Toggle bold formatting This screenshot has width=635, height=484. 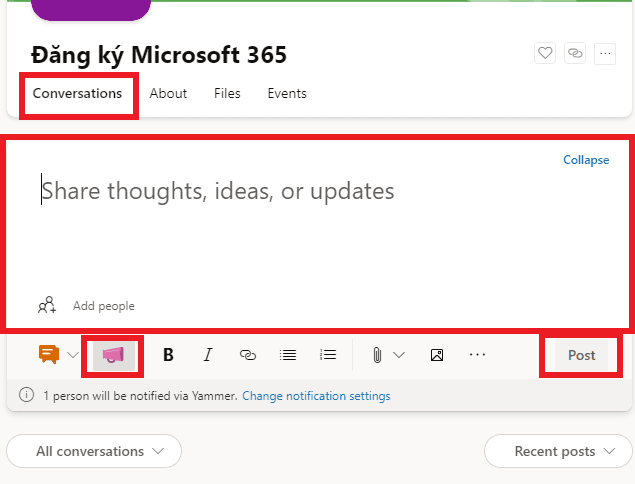[168, 355]
